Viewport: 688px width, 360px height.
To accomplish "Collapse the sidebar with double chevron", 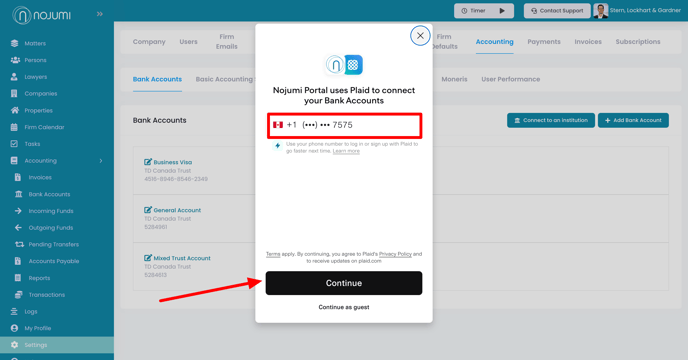I will pyautogui.click(x=100, y=14).
